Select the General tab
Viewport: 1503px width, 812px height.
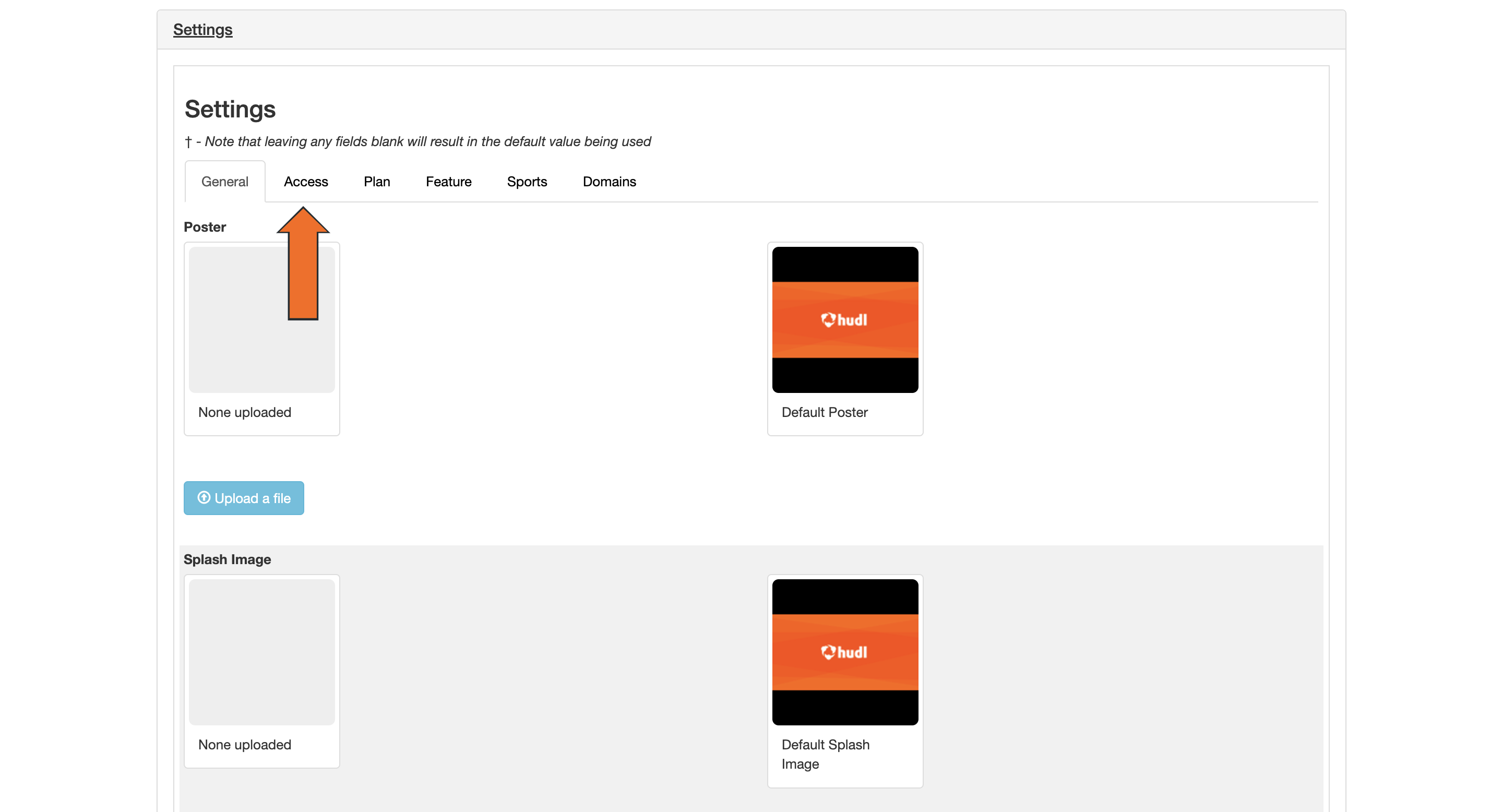click(224, 182)
